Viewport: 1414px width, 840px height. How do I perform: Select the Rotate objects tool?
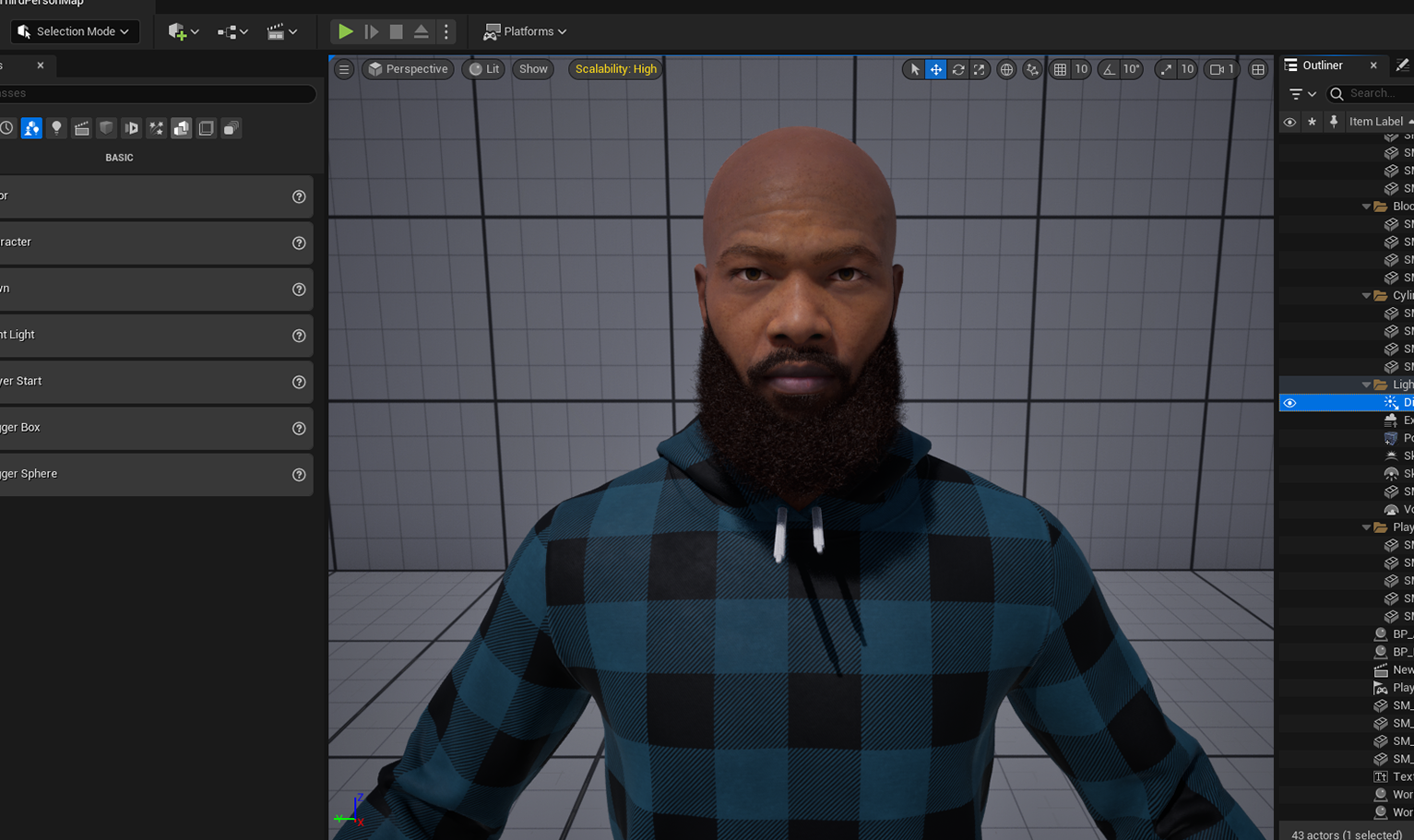[958, 69]
